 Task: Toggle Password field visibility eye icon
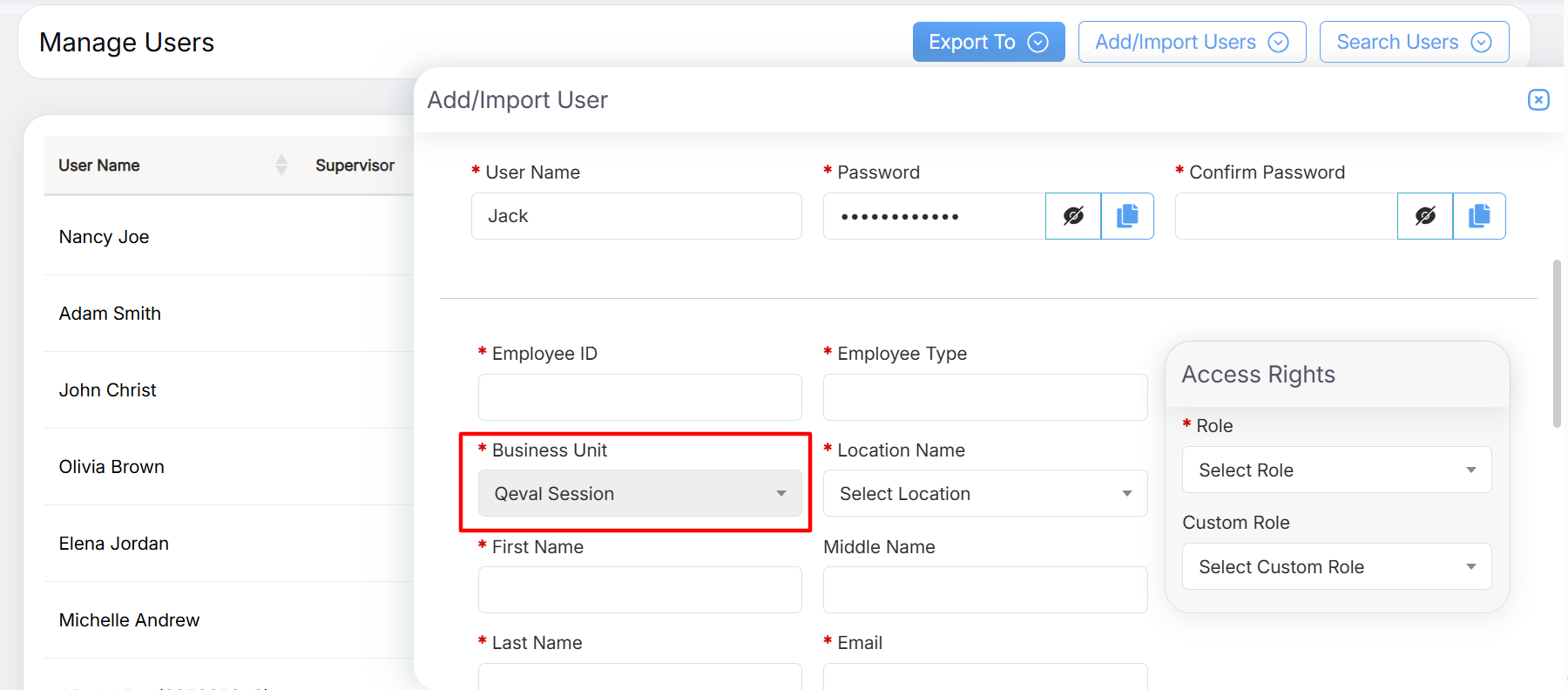(x=1073, y=216)
